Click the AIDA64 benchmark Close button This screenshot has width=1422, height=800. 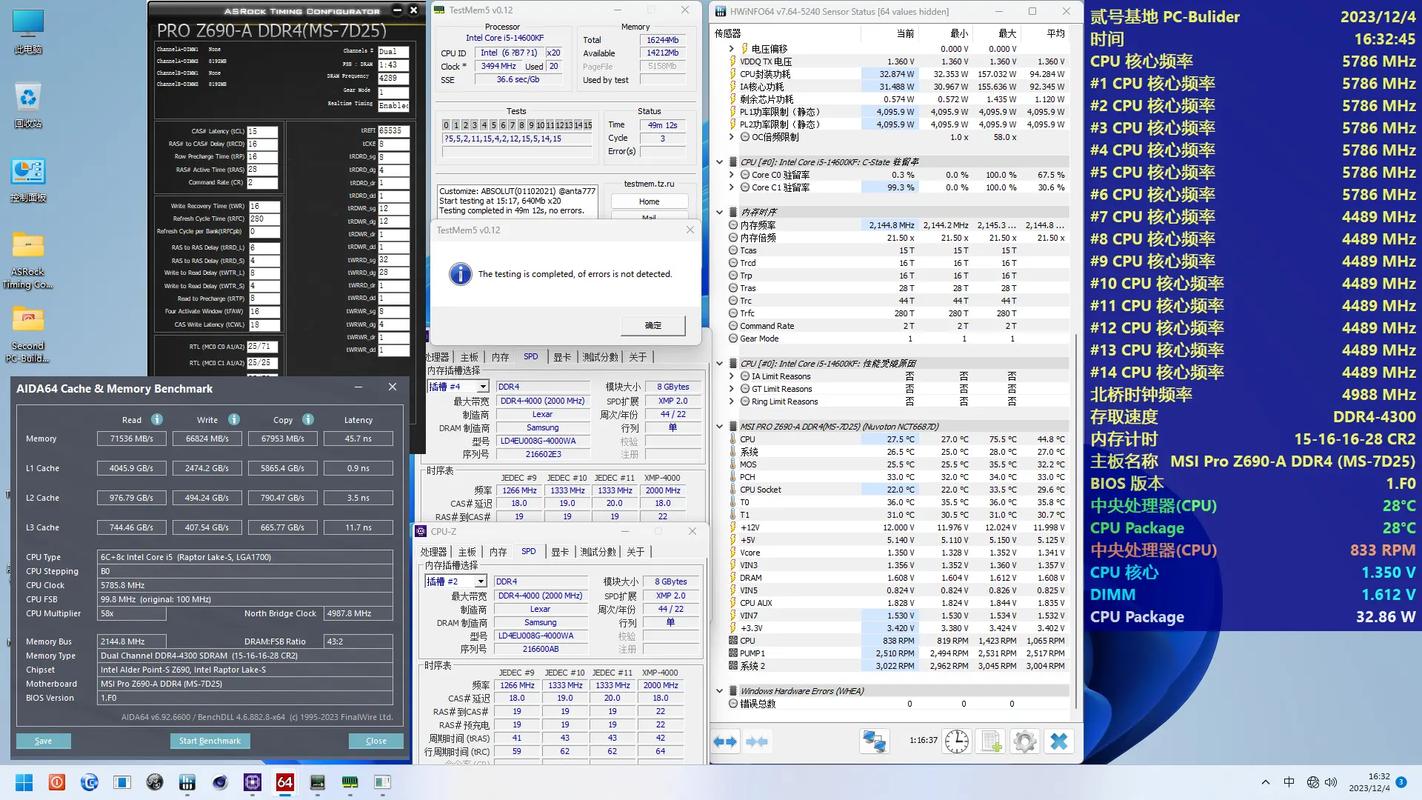click(376, 741)
